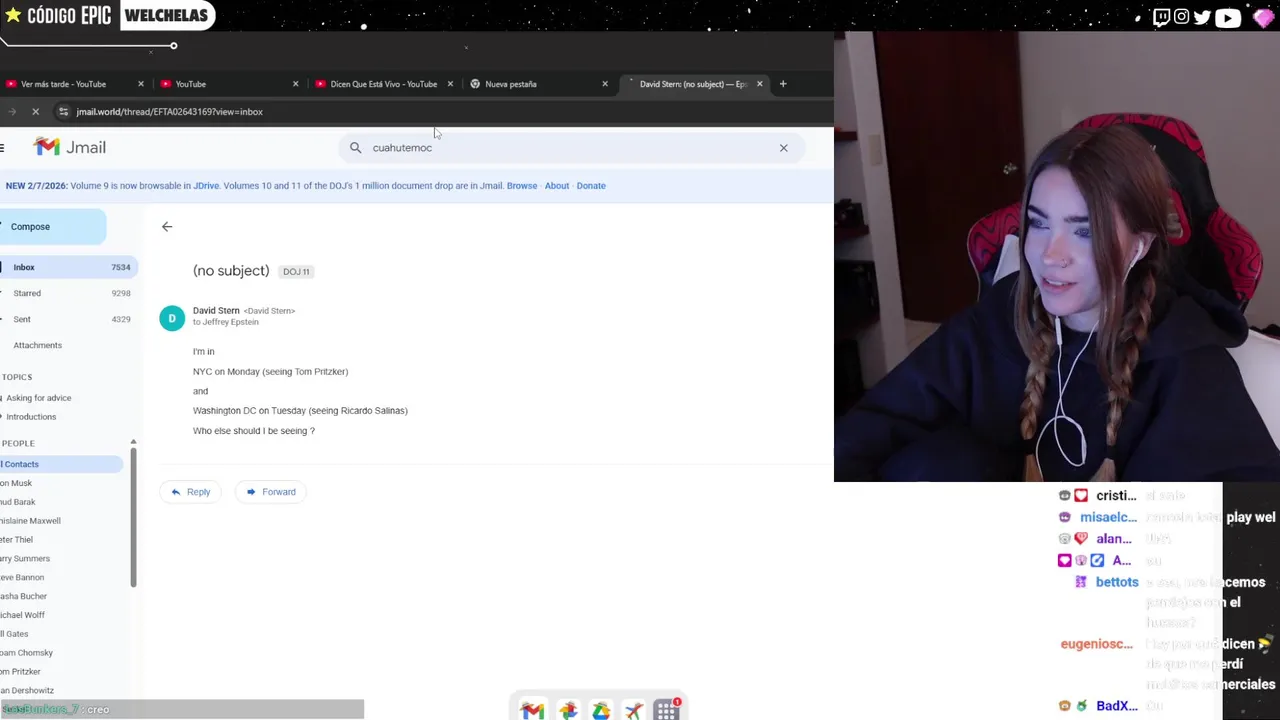
Task: Follow the Donate link in banner
Action: click(591, 186)
